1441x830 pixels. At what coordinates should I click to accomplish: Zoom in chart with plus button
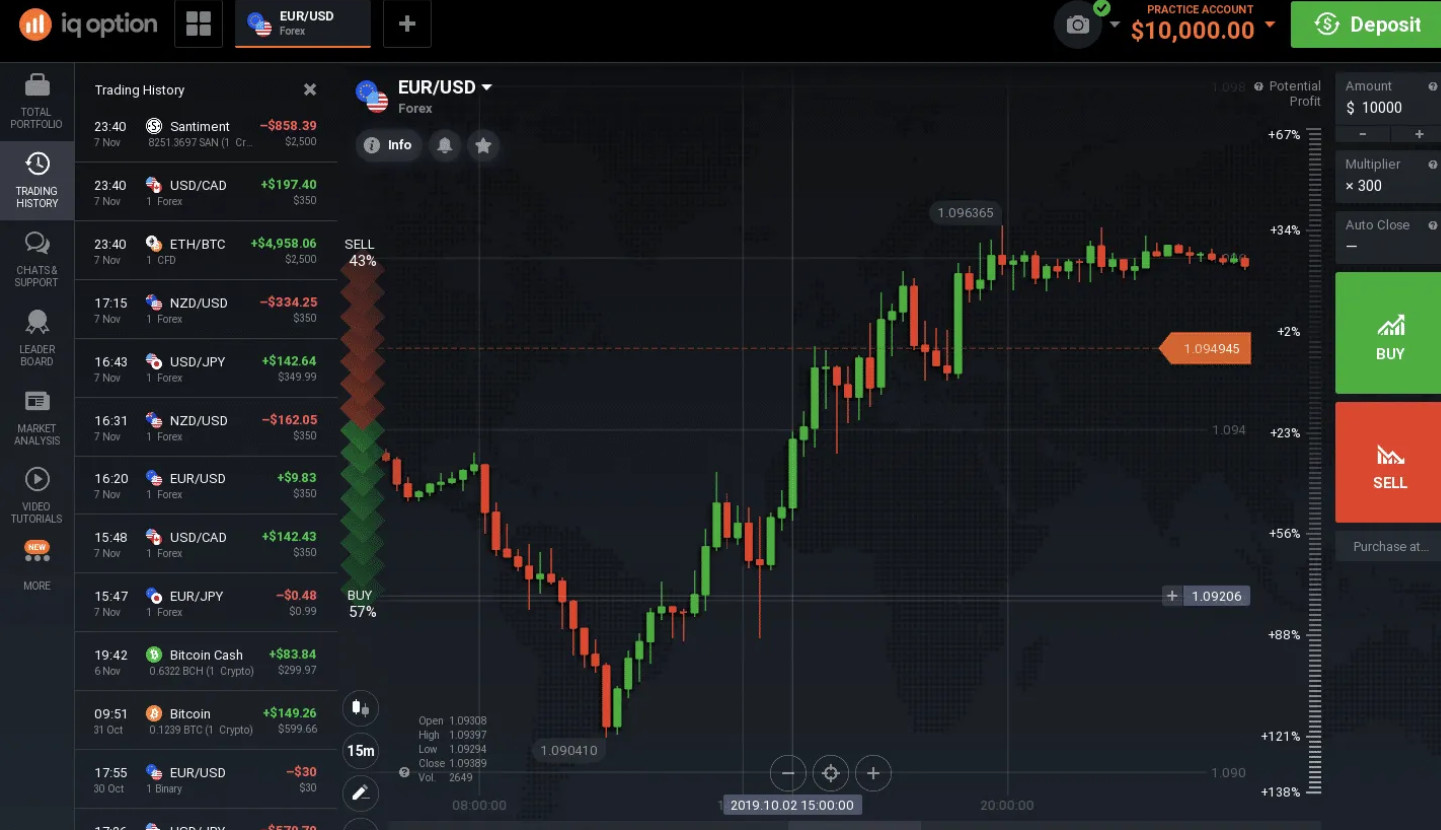coord(873,773)
